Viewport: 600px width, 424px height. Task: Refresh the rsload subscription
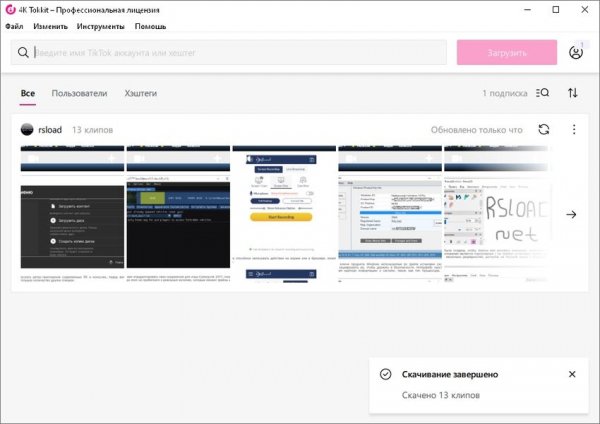544,129
